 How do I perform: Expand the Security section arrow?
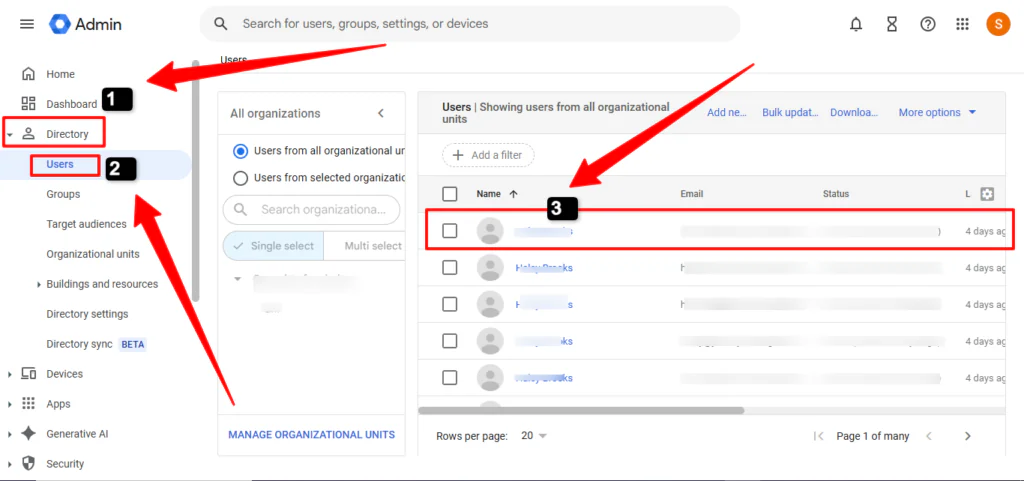point(10,465)
